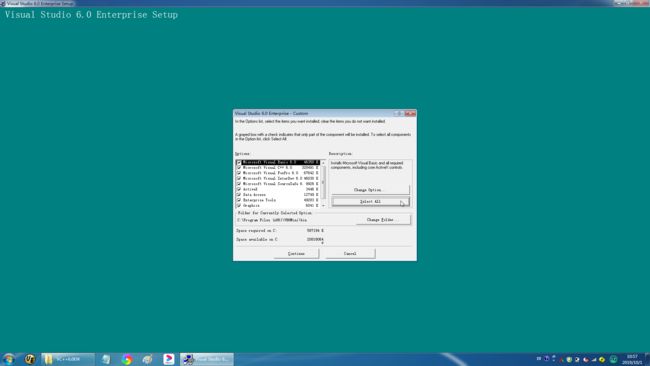650x366 pixels.
Task: Close the Custom setup dialog
Action: pyautogui.click(x=410, y=113)
